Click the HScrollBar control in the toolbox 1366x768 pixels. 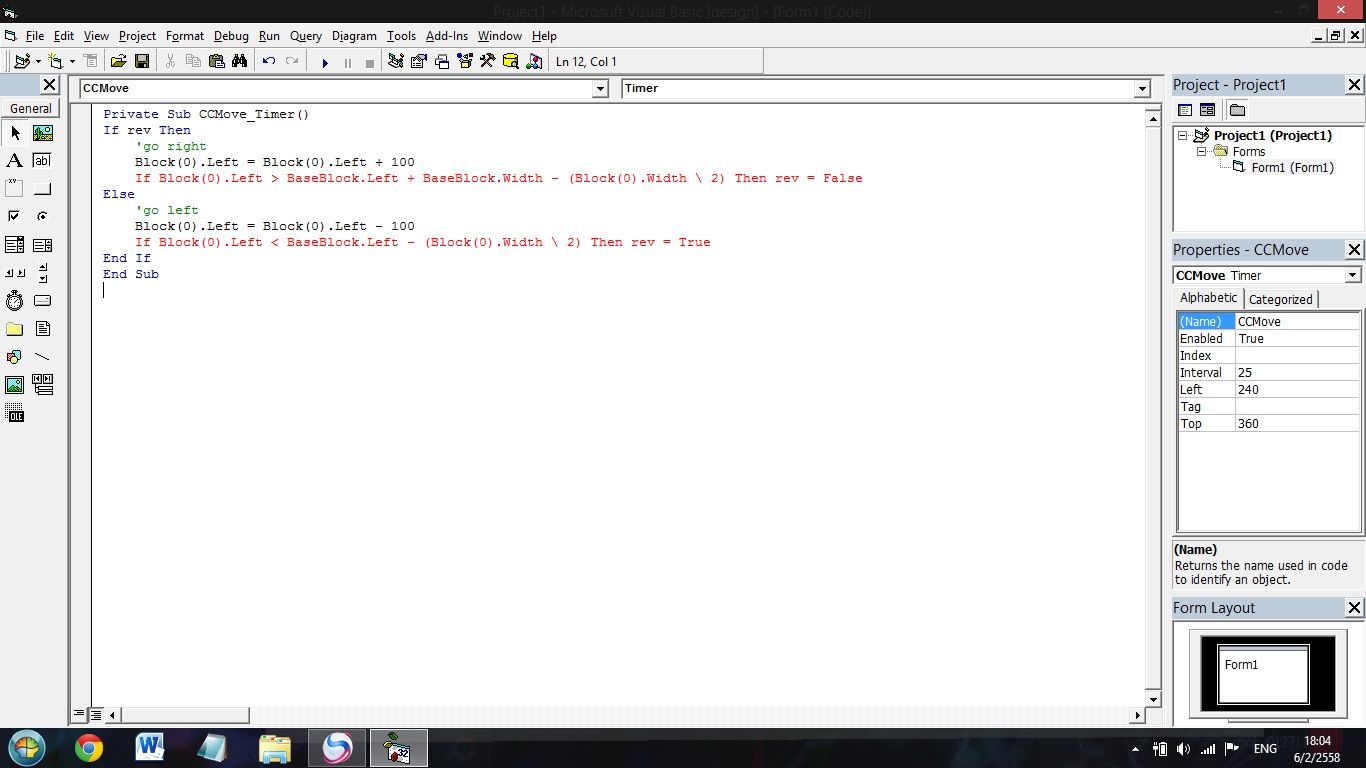[x=15, y=272]
